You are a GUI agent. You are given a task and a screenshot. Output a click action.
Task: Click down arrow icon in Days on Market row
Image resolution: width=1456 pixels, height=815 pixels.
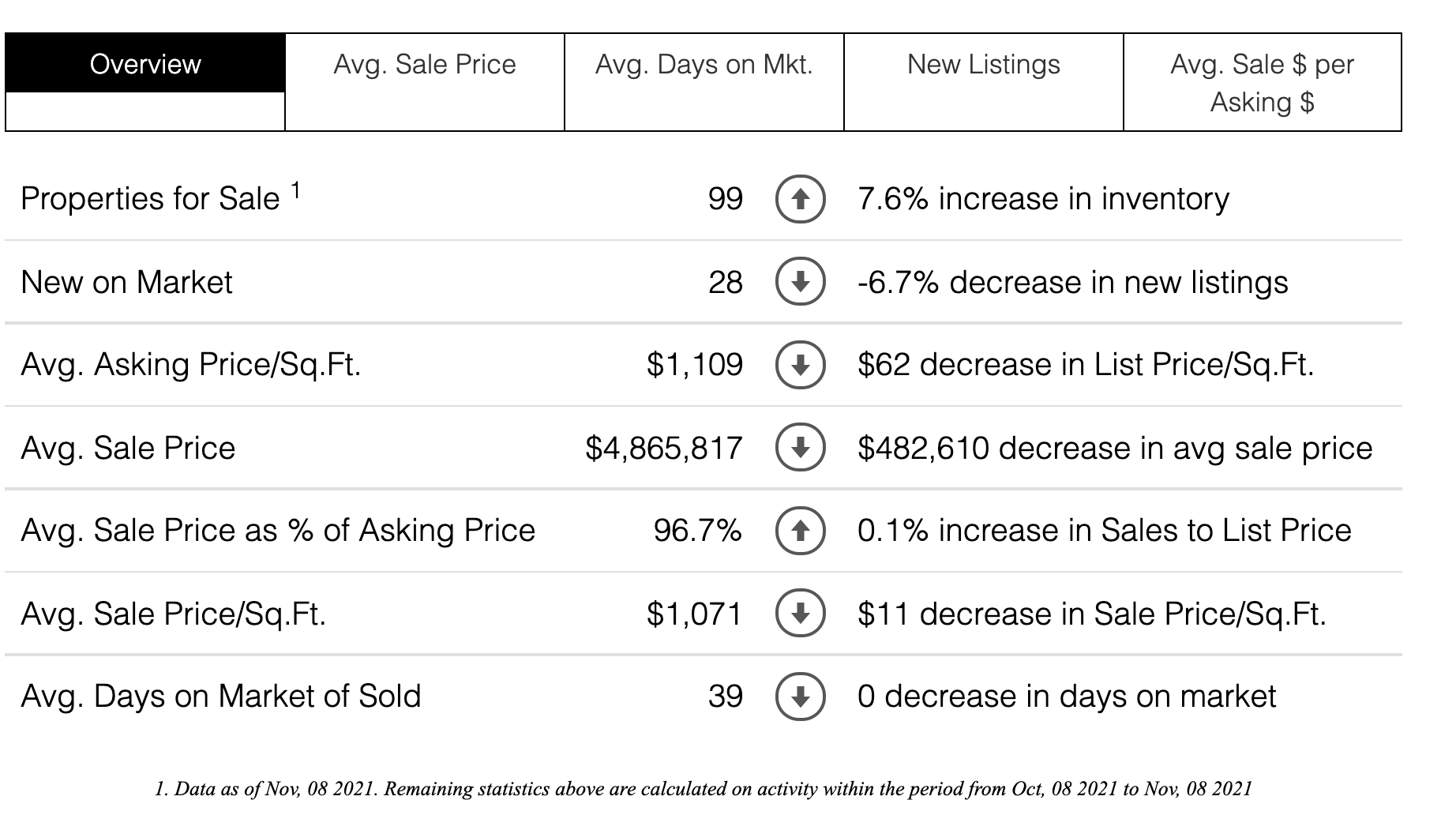tap(800, 697)
